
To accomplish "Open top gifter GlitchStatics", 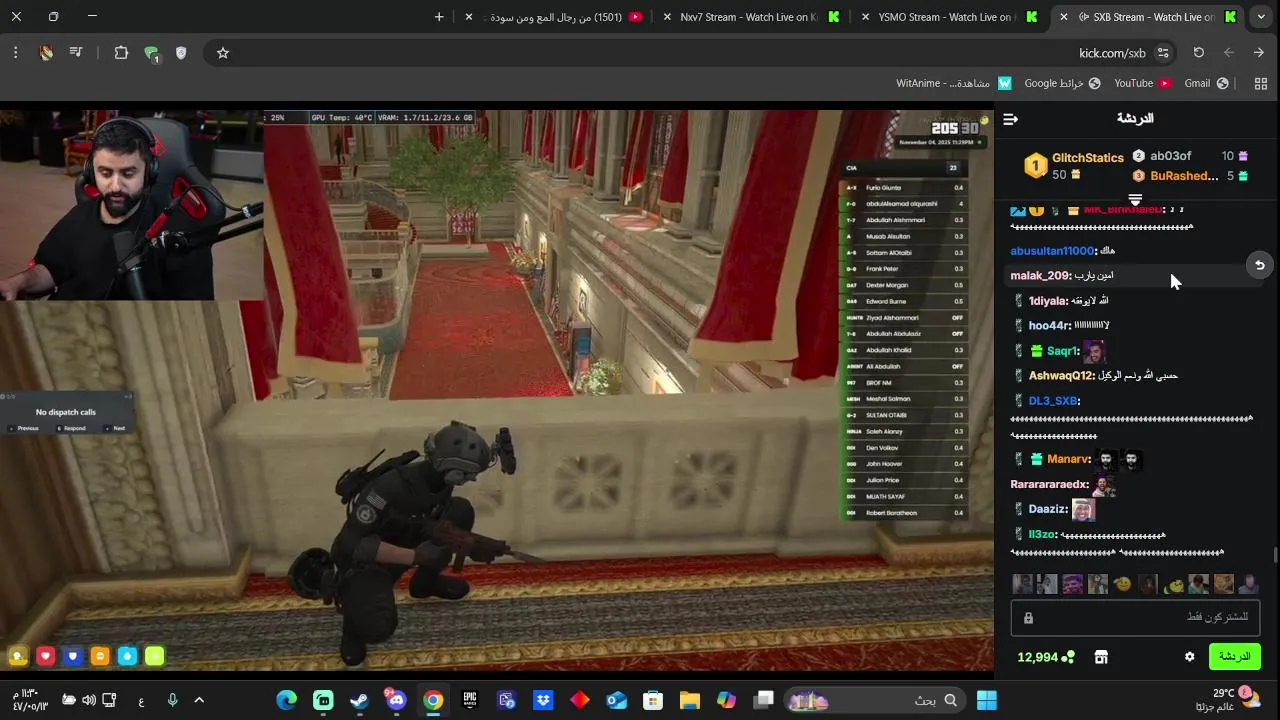I will 1087,158.
